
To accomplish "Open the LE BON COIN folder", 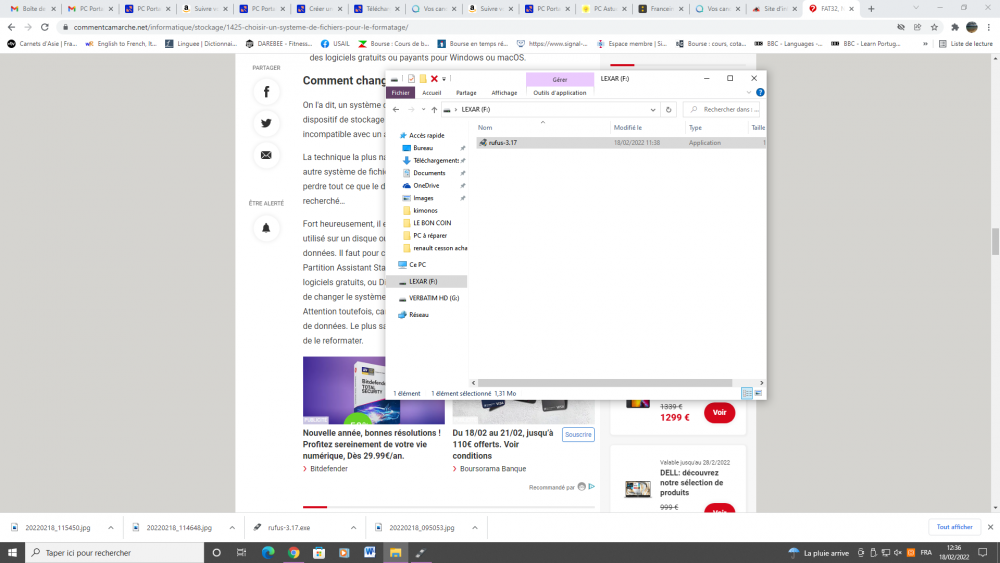I will [432, 223].
